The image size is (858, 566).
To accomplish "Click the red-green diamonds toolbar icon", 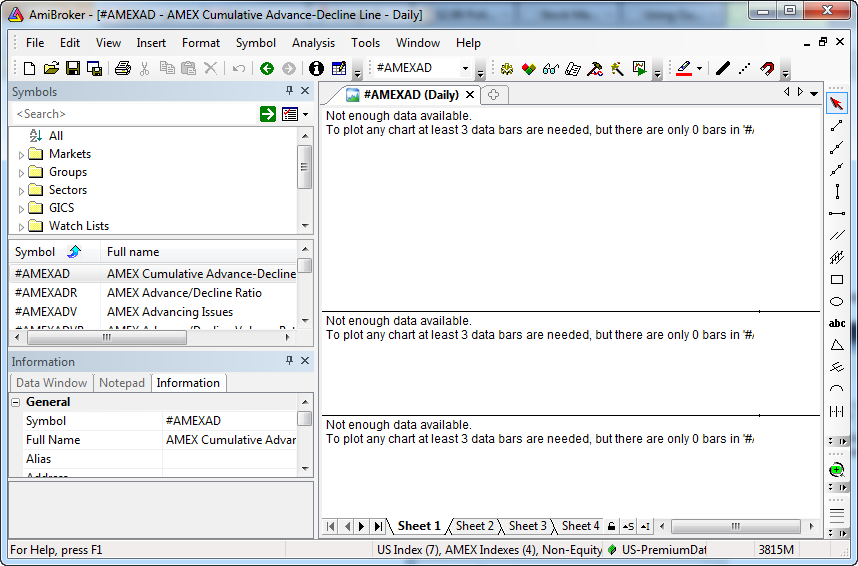I will point(529,69).
